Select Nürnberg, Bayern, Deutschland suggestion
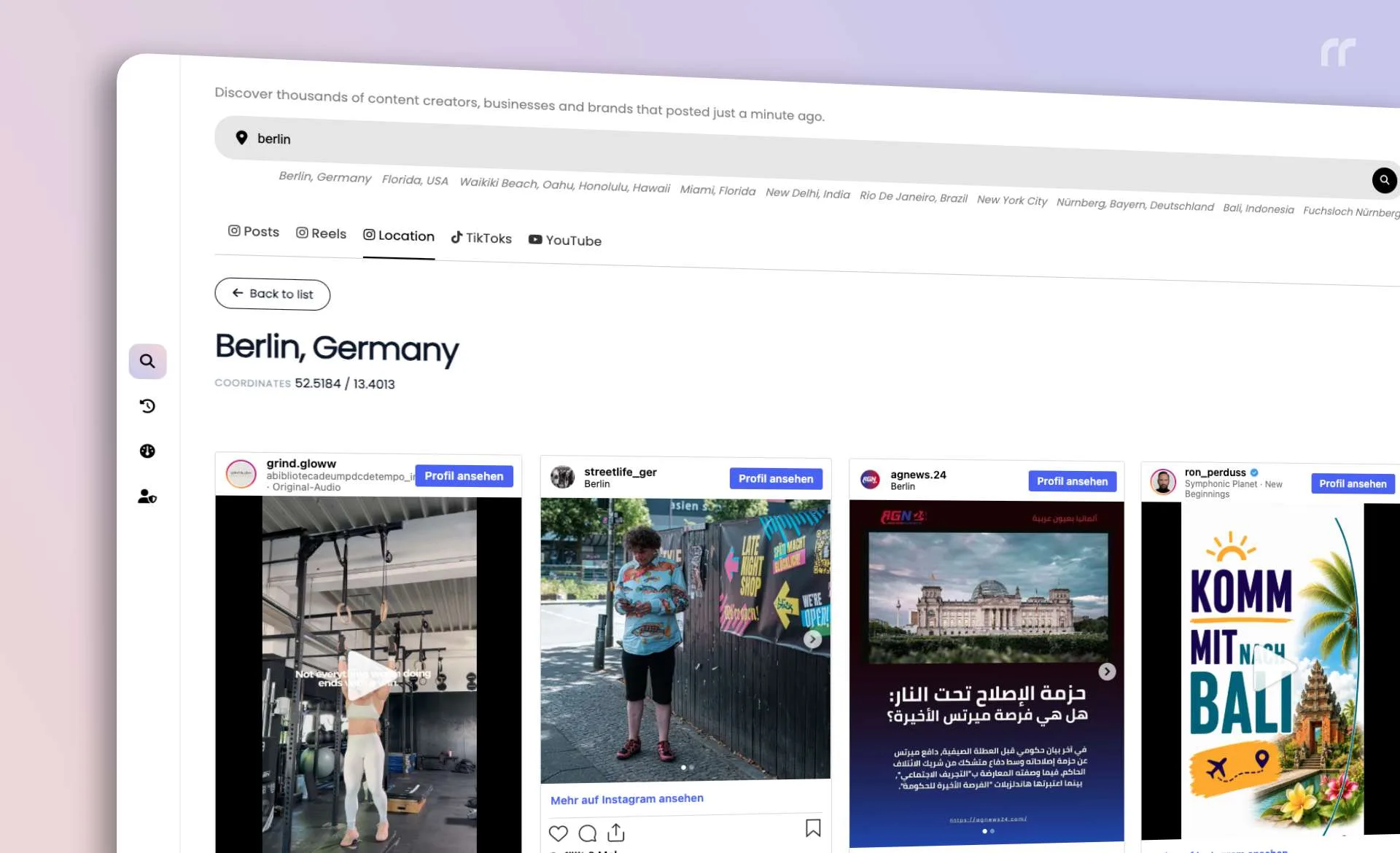1400x853 pixels. pyautogui.click(x=1135, y=204)
